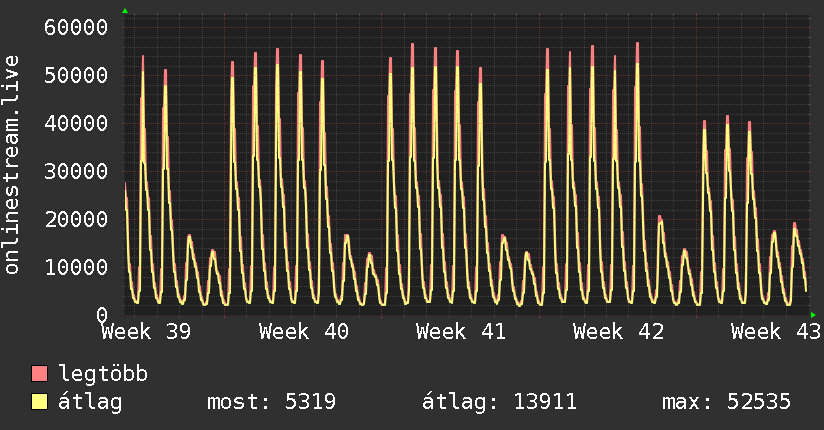Click the 40000 y-axis label
The width and height of the screenshot is (824, 430).
[76, 124]
